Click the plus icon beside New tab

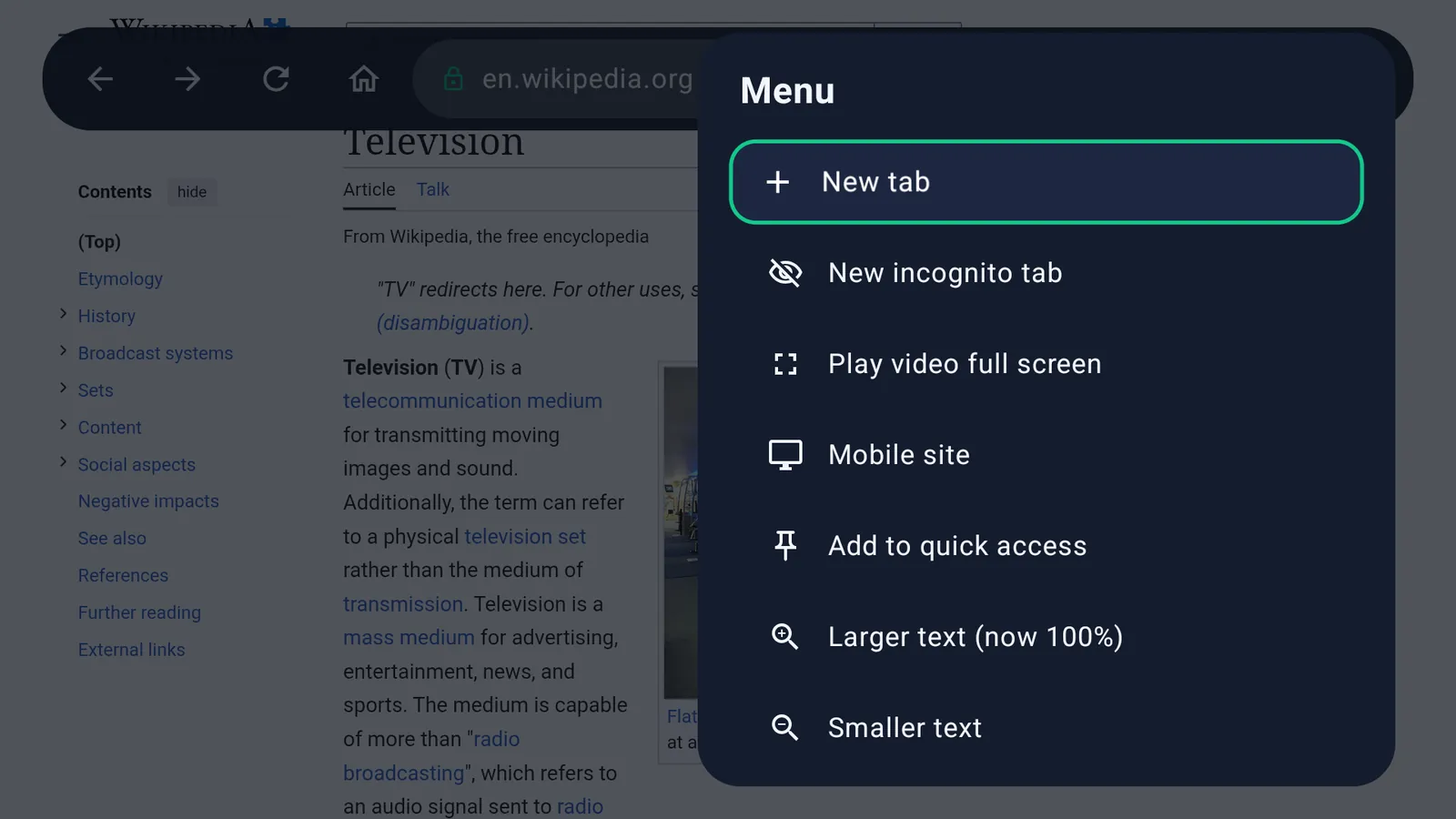[x=777, y=182]
